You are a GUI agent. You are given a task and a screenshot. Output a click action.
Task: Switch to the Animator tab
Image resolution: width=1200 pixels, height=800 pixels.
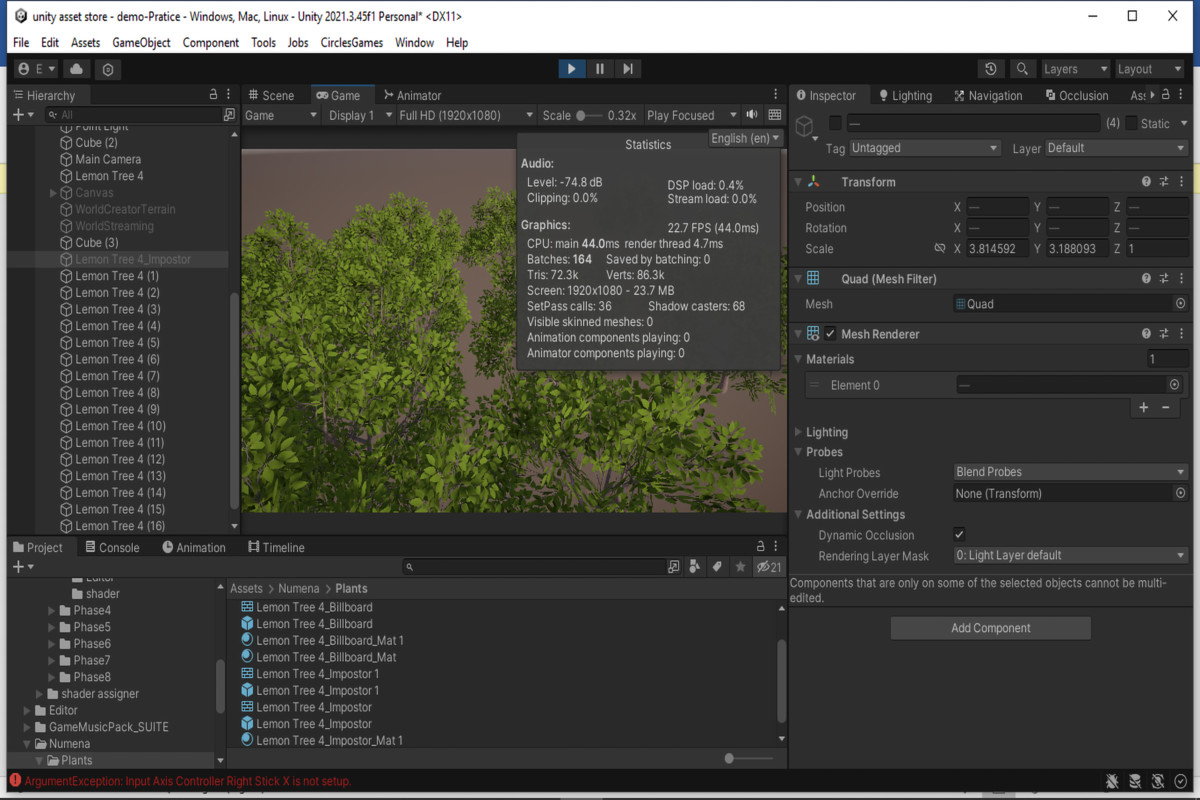[412, 95]
